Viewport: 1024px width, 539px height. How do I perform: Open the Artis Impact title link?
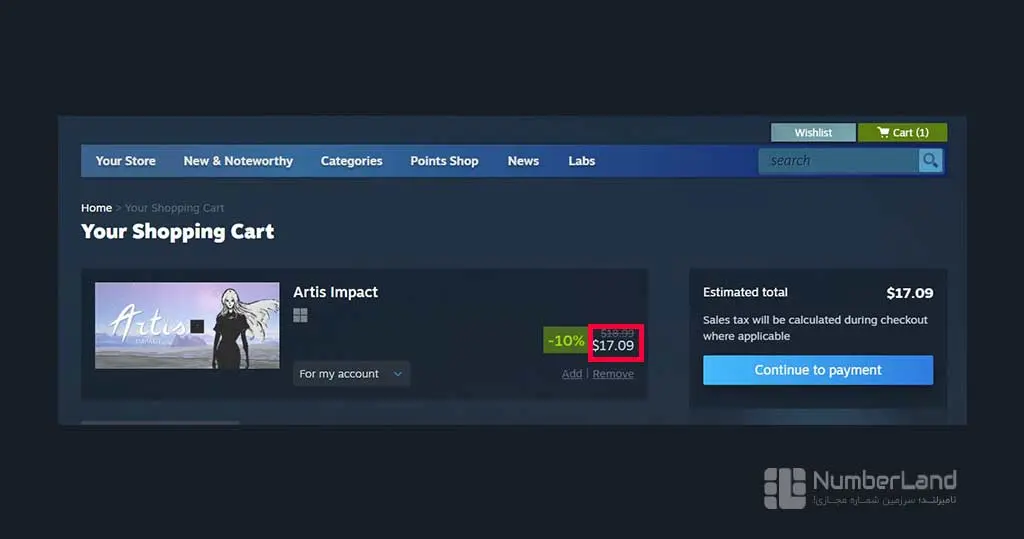(335, 292)
